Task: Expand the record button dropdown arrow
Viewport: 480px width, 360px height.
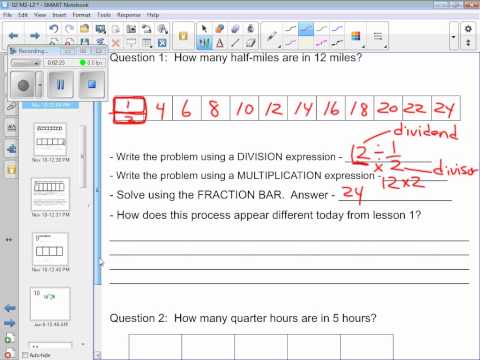Action: click(40, 85)
